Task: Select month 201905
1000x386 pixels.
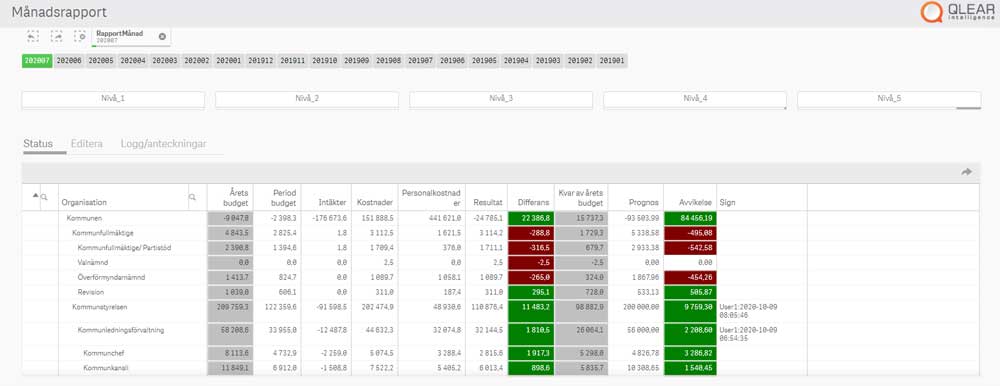Action: pyautogui.click(x=484, y=61)
